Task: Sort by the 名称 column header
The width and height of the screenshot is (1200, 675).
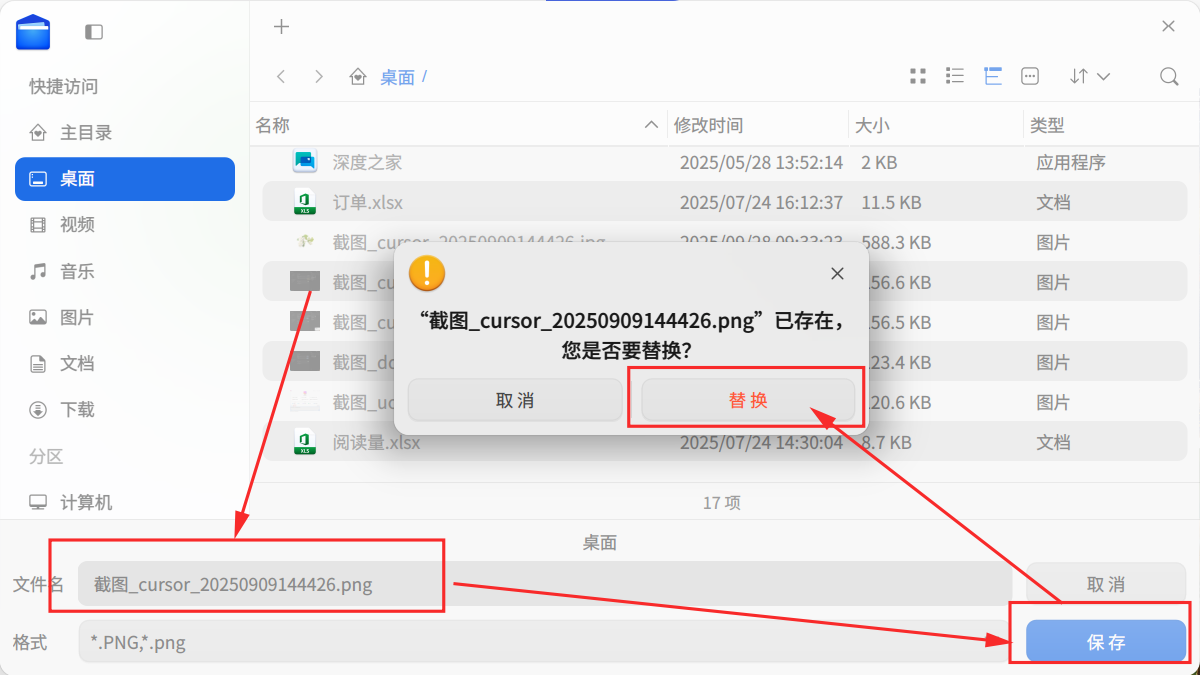Action: [458, 125]
